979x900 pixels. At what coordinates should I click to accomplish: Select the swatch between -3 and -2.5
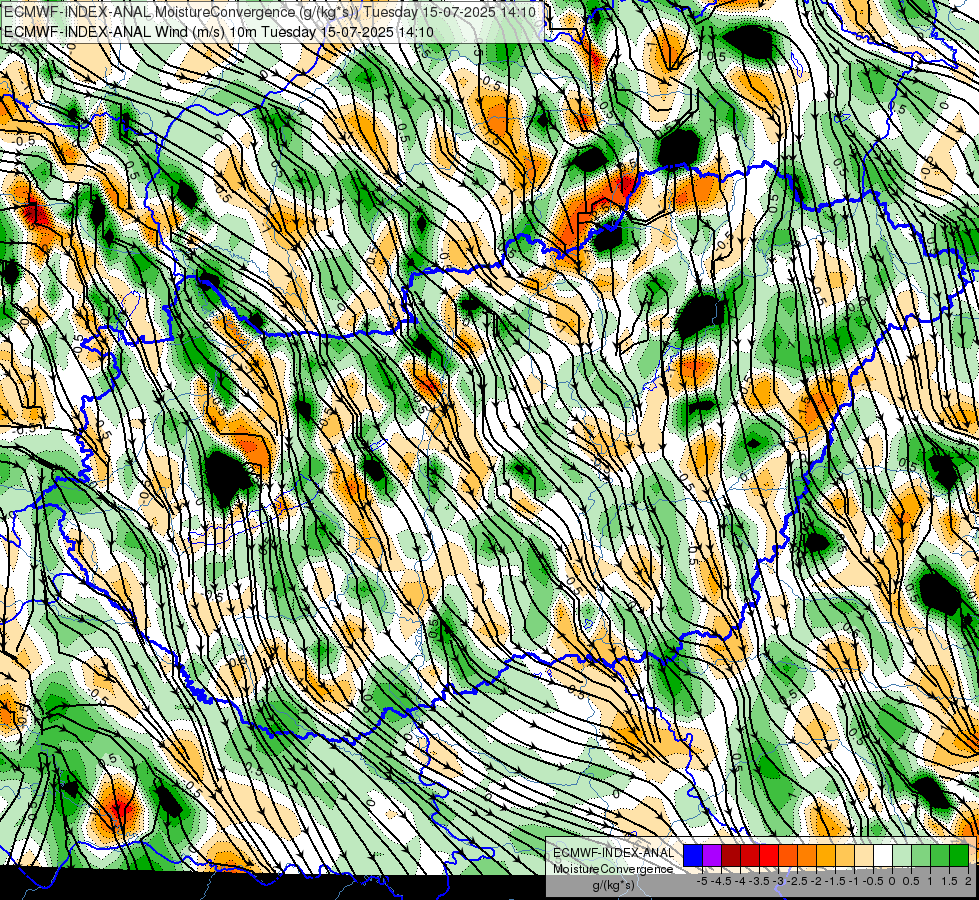coord(788,855)
